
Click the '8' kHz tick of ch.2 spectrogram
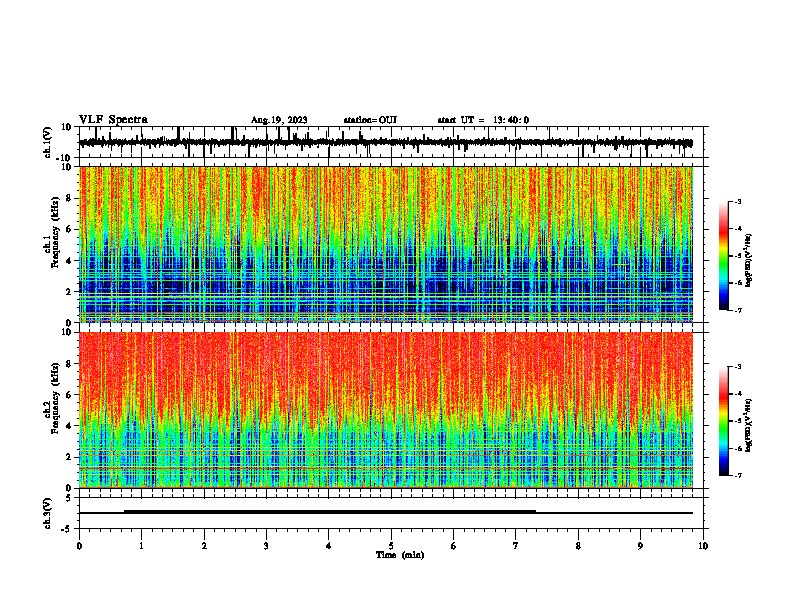pyautogui.click(x=70, y=364)
